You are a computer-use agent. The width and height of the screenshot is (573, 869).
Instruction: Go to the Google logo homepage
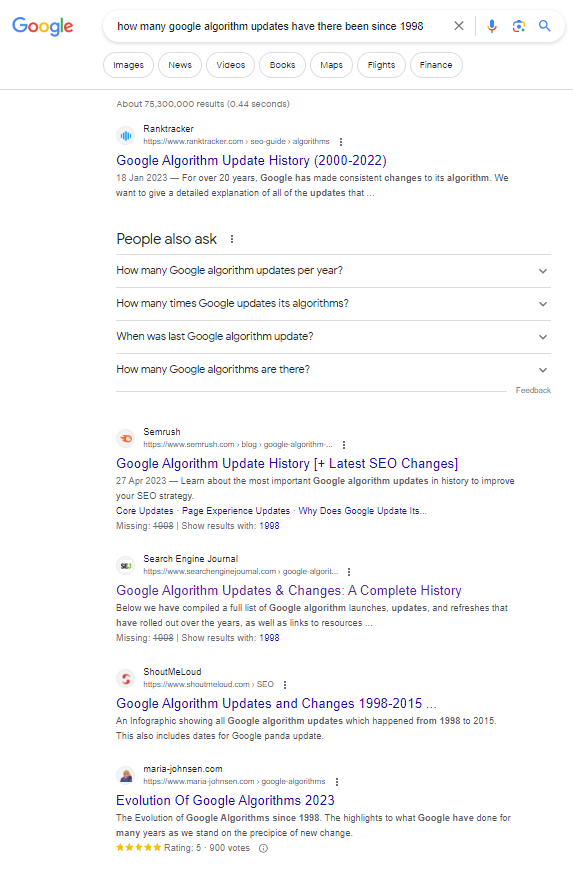(43, 26)
